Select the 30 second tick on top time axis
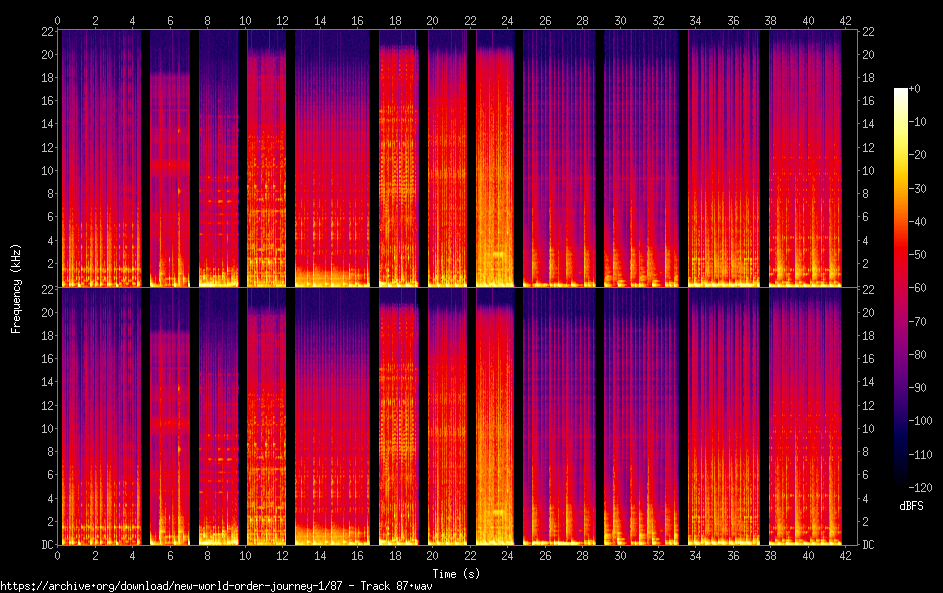The image size is (943, 593). click(x=619, y=20)
